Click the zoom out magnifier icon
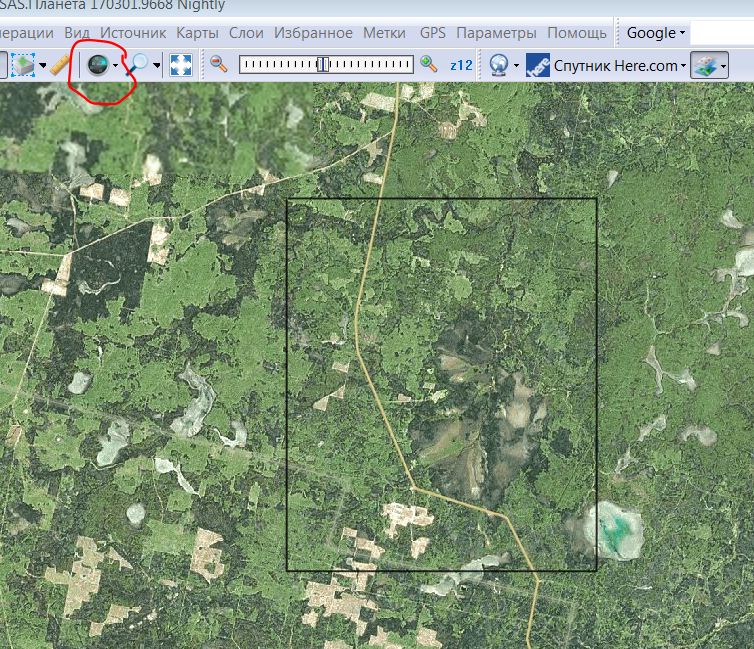This screenshot has width=754, height=649. (218, 65)
